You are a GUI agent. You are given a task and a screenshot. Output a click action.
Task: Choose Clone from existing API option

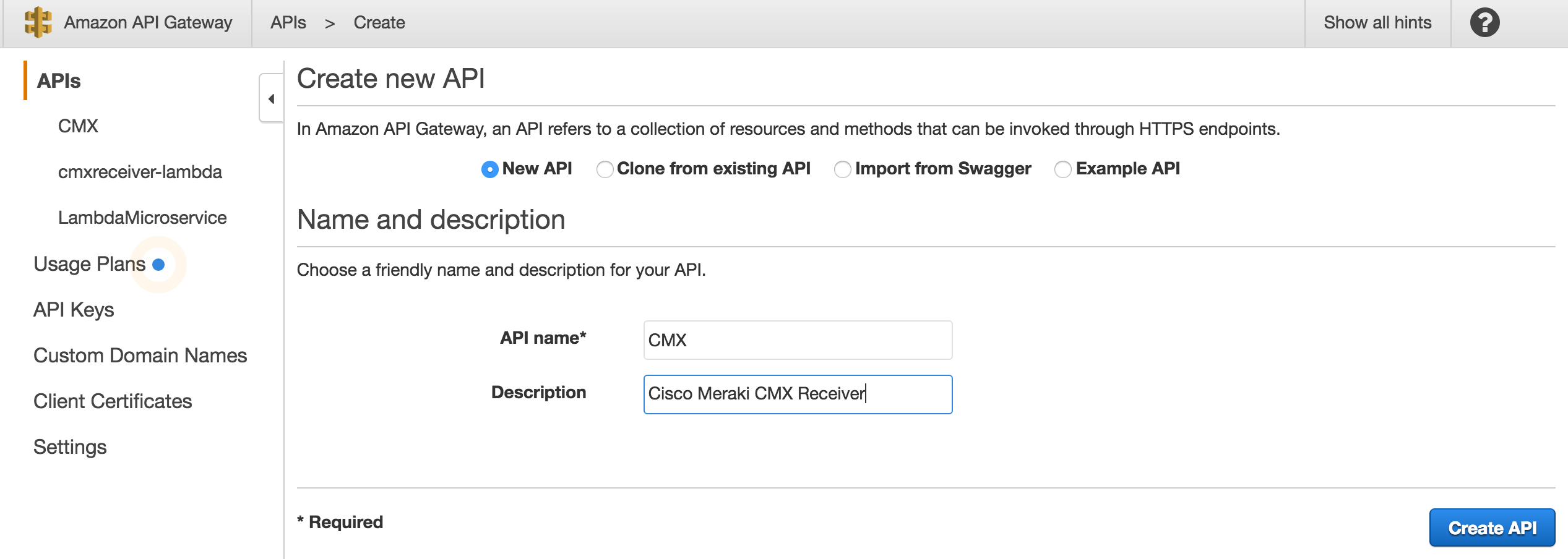pos(605,169)
